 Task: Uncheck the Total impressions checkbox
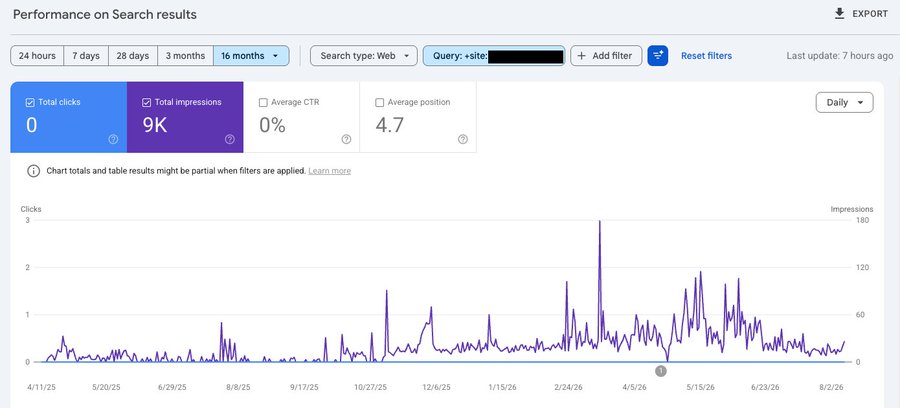point(147,102)
